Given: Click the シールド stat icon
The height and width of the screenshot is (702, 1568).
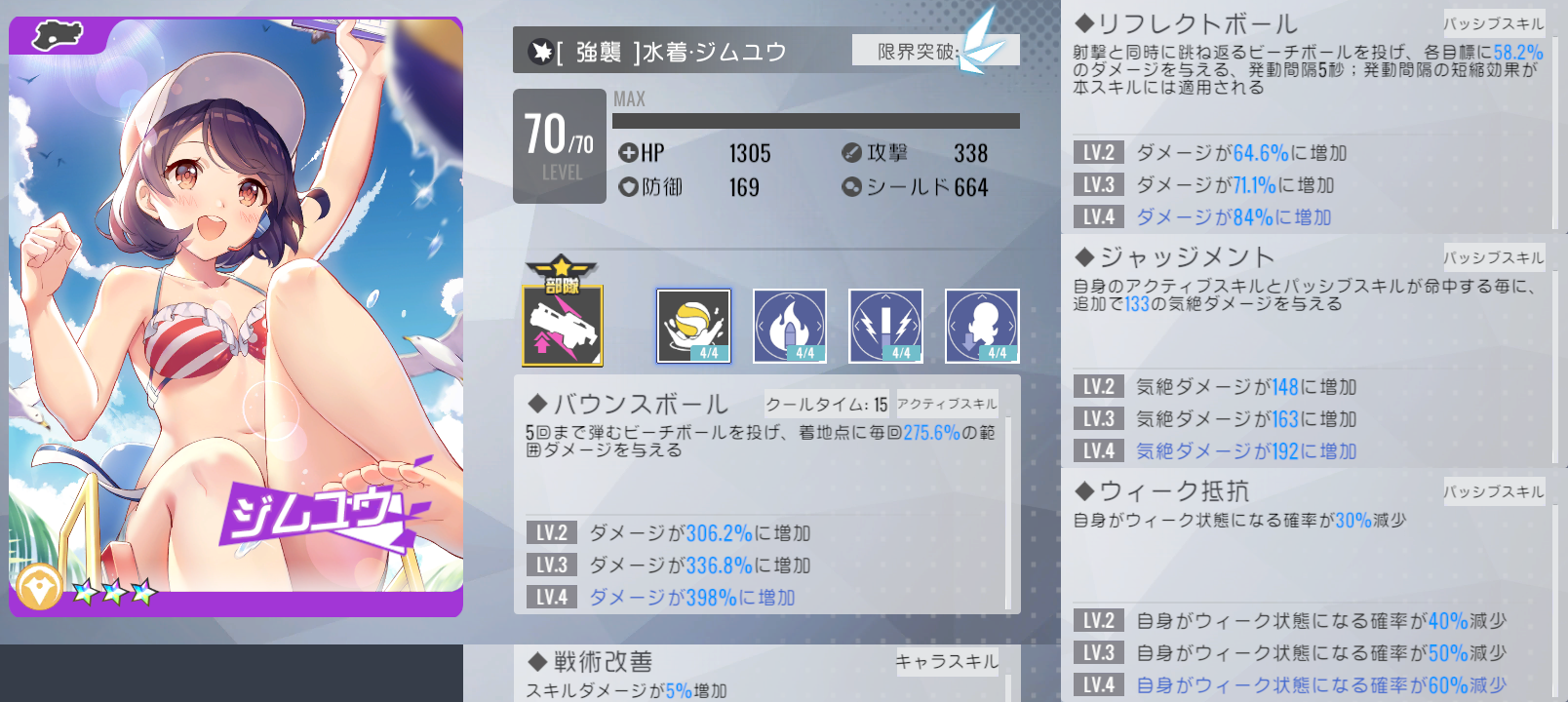Looking at the screenshot, I should point(851,186).
